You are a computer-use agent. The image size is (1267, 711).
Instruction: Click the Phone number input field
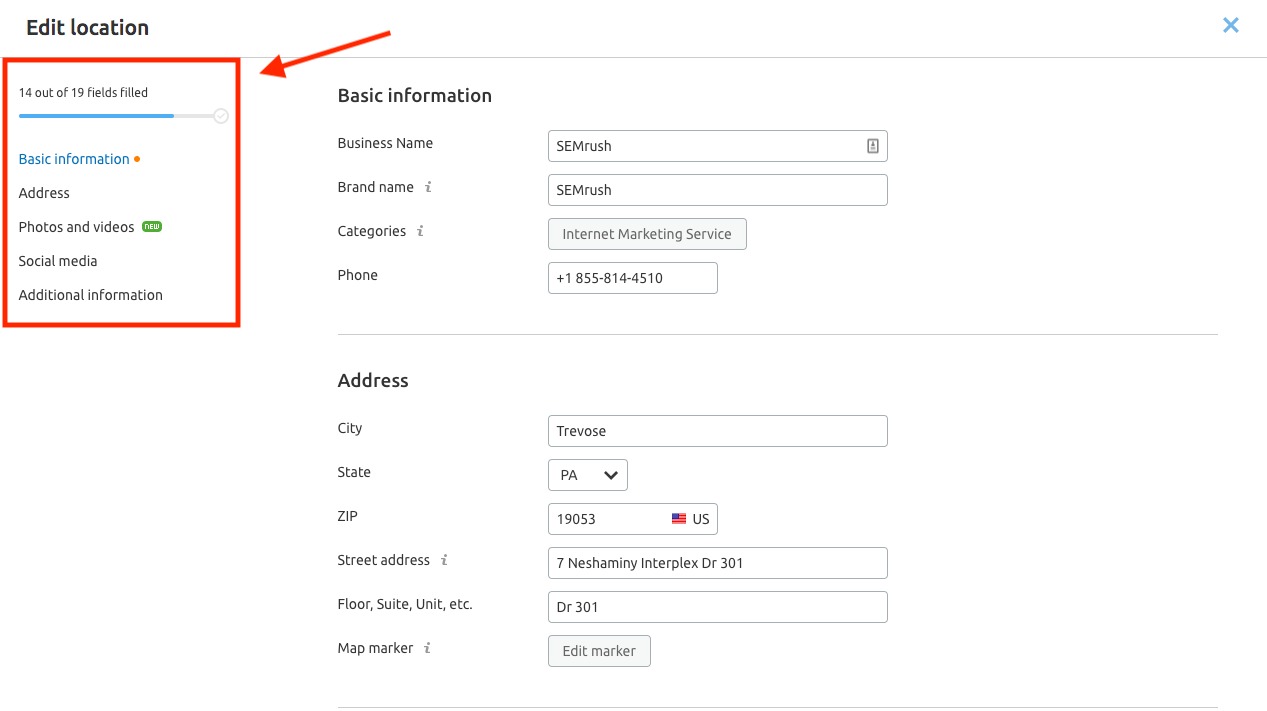[633, 278]
